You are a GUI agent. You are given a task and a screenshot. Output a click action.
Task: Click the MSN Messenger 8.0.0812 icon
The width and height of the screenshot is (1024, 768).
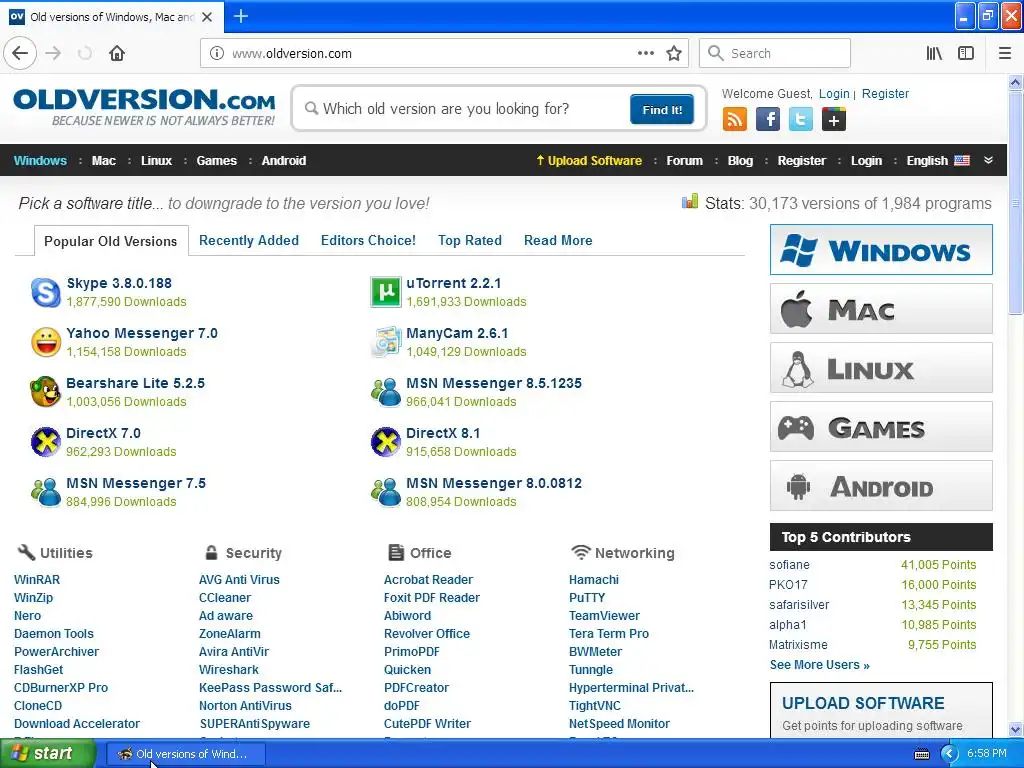point(386,492)
